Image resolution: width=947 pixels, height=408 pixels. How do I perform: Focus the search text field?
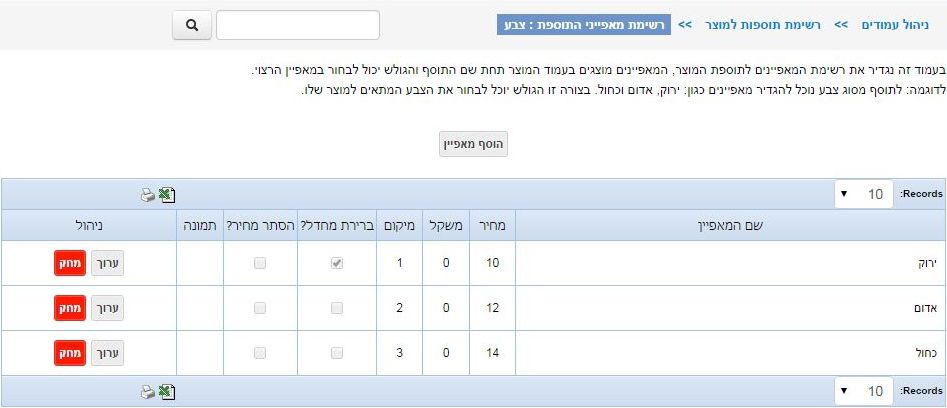click(x=298, y=25)
